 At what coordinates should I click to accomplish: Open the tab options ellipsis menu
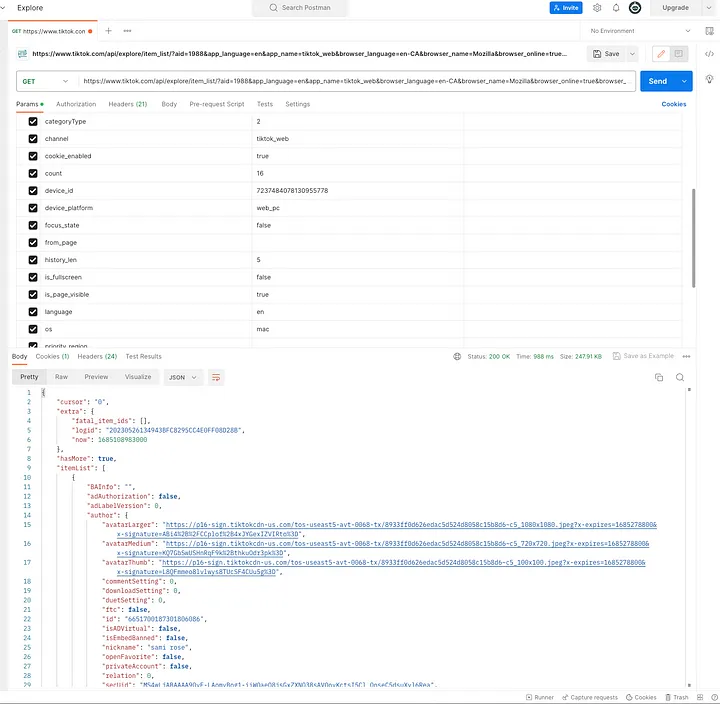click(127, 31)
